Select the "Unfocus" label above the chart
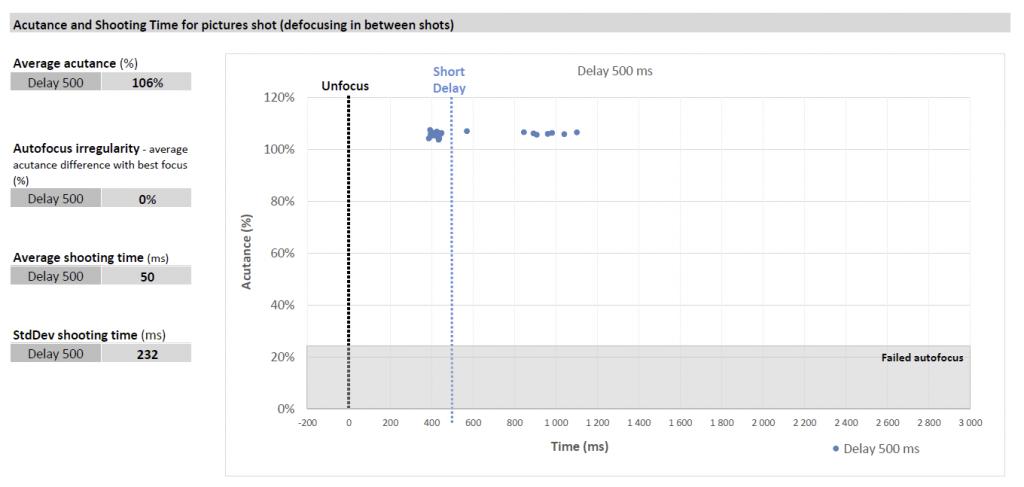This screenshot has width=1024, height=487. coord(345,86)
